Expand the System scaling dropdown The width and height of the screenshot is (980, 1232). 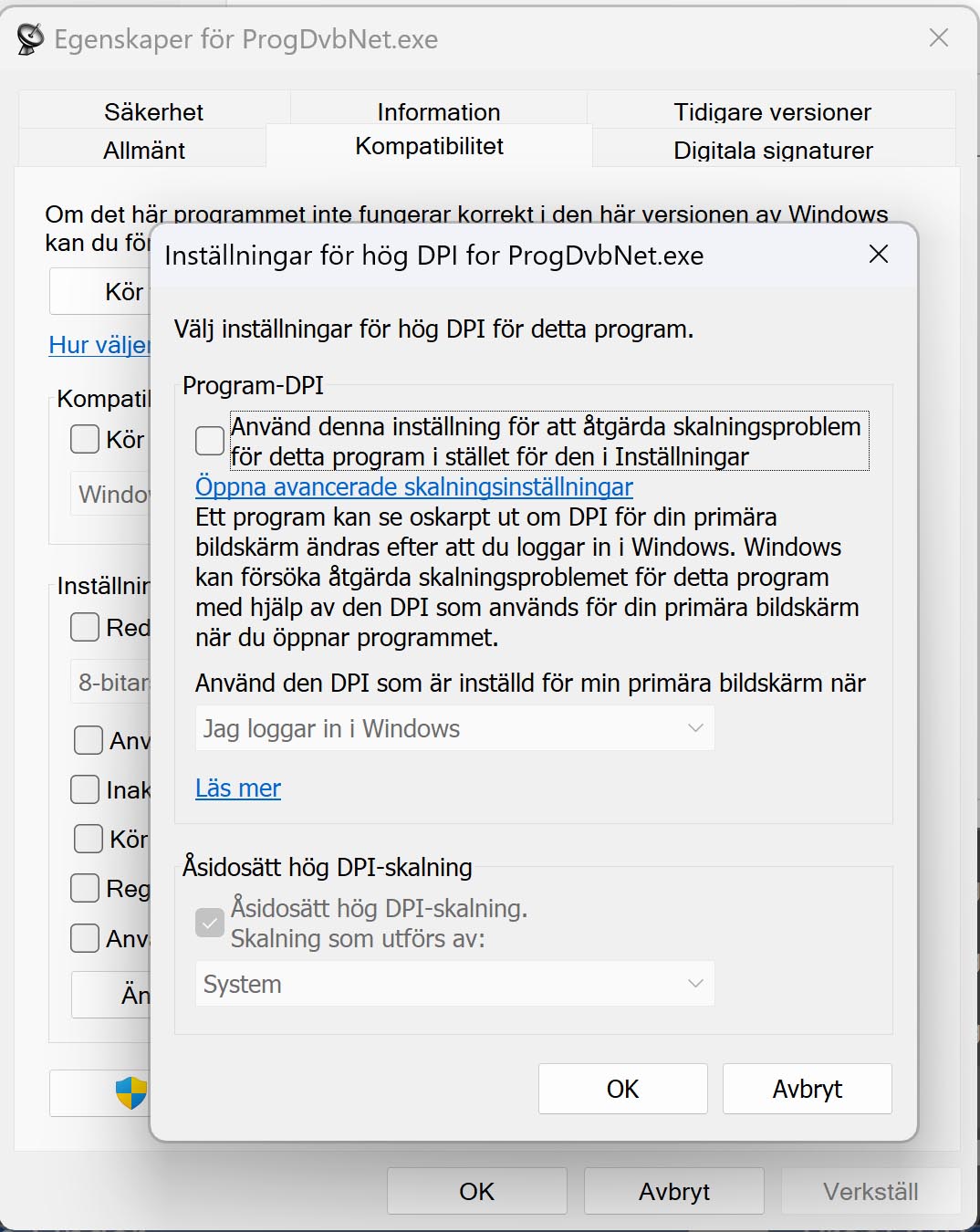[454, 984]
